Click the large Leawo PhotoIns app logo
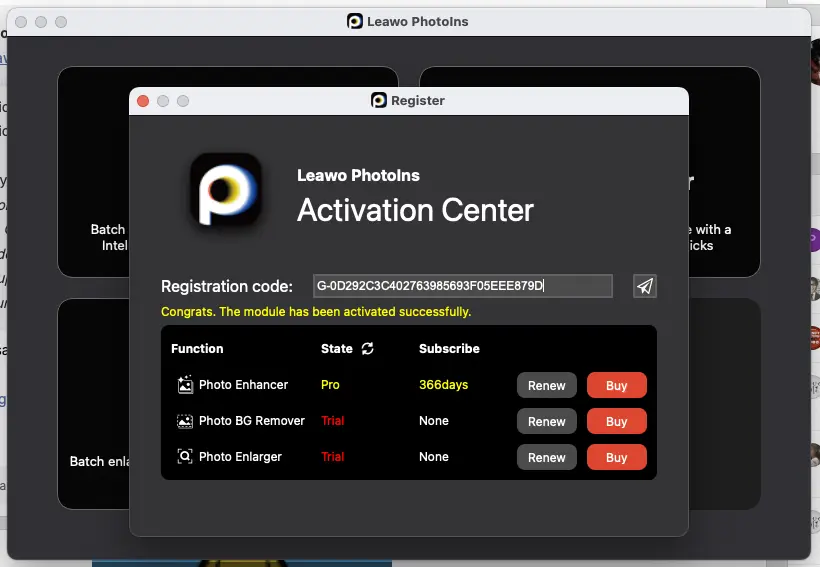820x567 pixels. [226, 189]
